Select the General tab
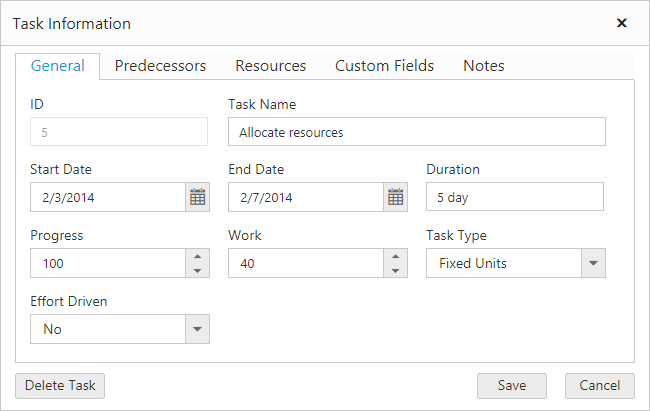The height and width of the screenshot is (411, 650). (x=57, y=66)
